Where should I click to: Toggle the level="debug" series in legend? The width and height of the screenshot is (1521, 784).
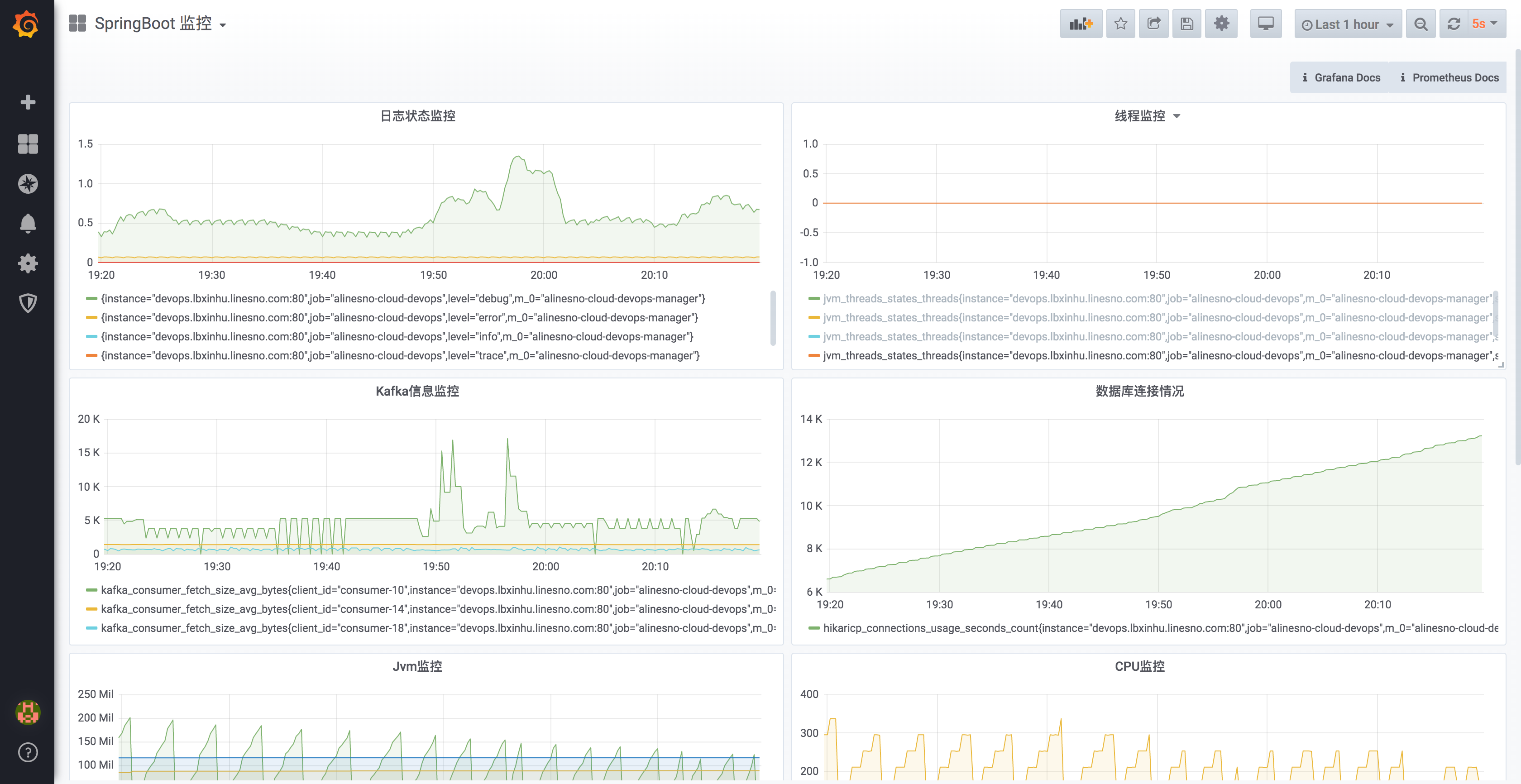[403, 299]
